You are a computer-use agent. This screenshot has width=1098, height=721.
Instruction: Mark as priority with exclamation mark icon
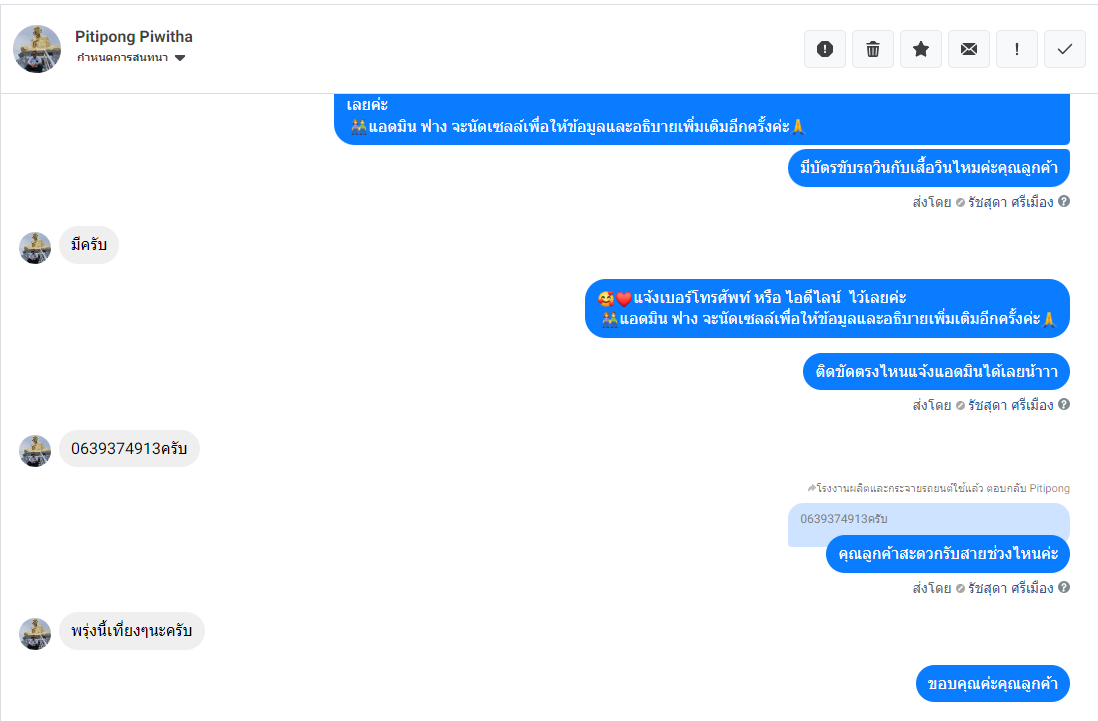coord(1017,49)
